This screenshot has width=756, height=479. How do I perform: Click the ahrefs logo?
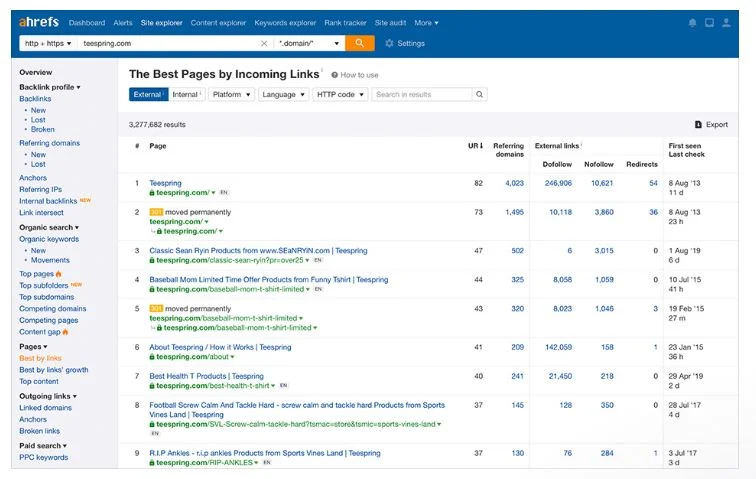pos(39,22)
